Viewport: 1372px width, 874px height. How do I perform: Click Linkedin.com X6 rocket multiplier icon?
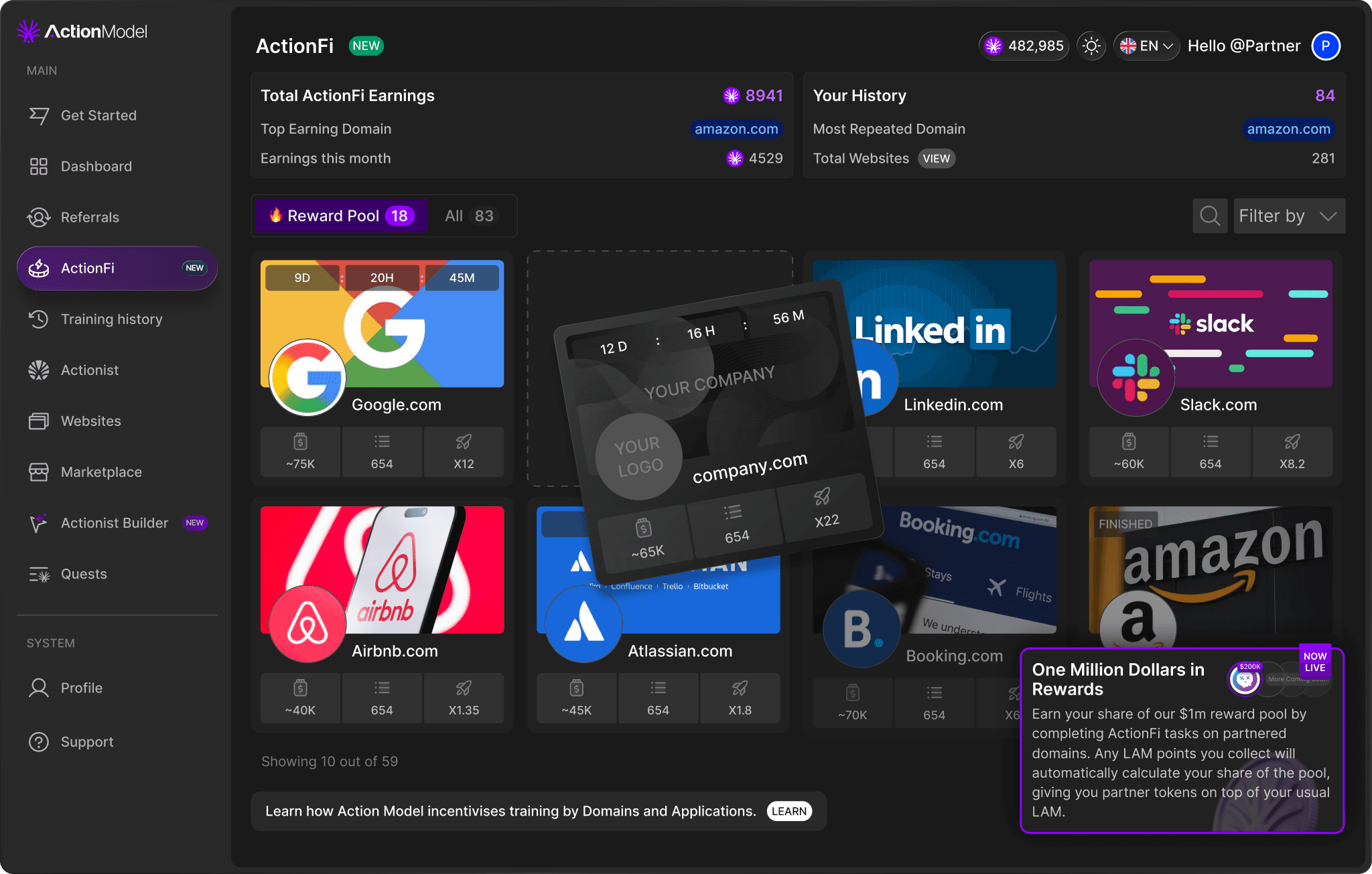point(1016,442)
